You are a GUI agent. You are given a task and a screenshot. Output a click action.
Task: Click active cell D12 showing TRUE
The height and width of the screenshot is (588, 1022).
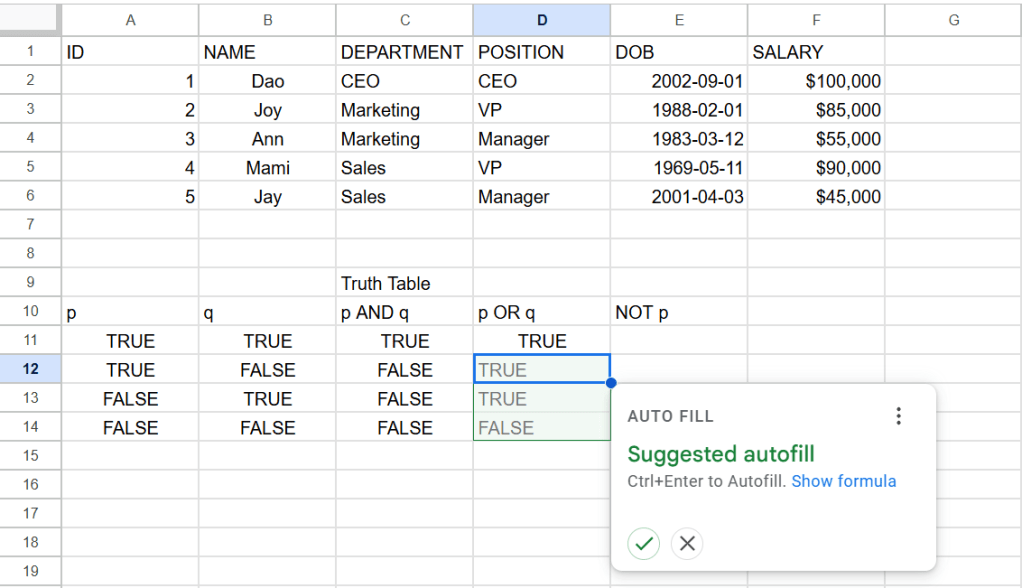pyautogui.click(x=542, y=370)
